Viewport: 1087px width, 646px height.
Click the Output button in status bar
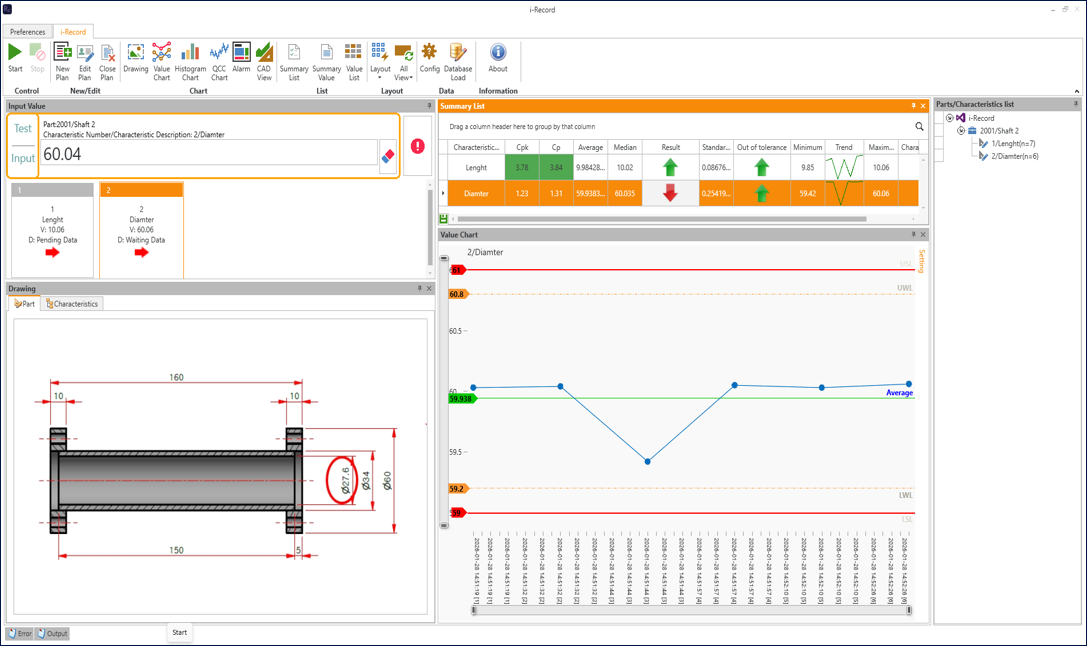point(53,634)
